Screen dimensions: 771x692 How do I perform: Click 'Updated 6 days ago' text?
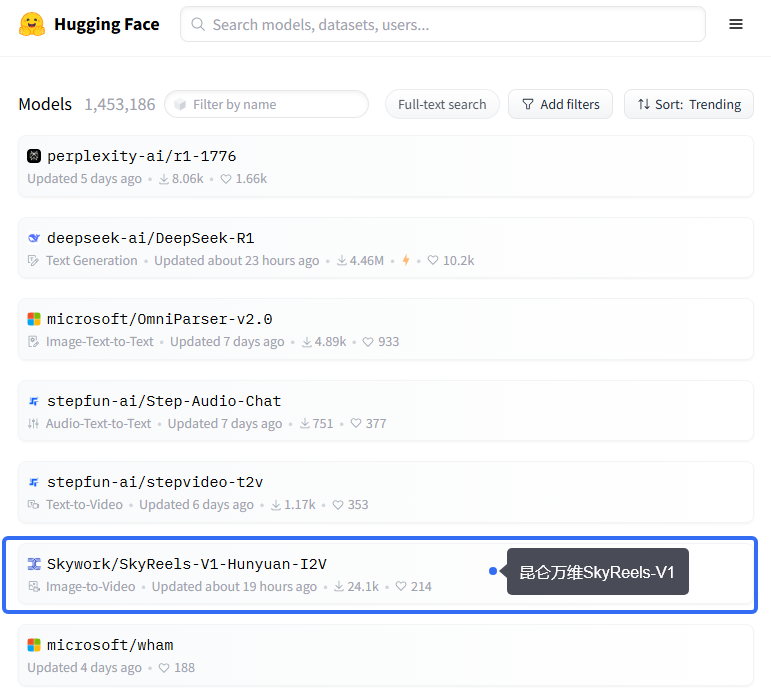tap(197, 505)
